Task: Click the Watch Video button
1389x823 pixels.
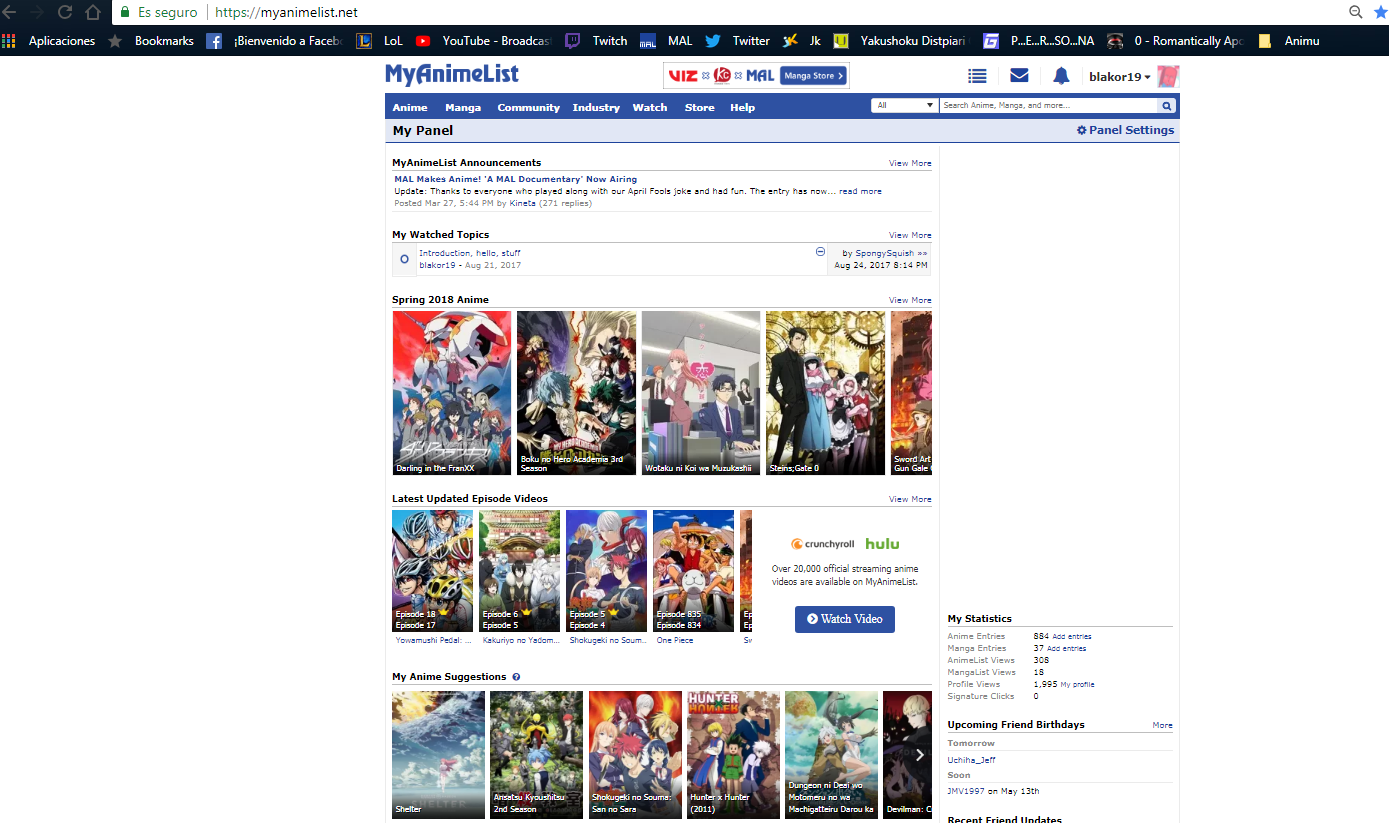Action: point(845,619)
